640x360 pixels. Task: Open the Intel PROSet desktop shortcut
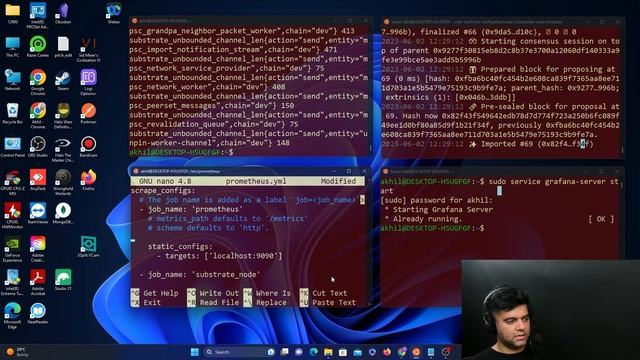(38, 16)
